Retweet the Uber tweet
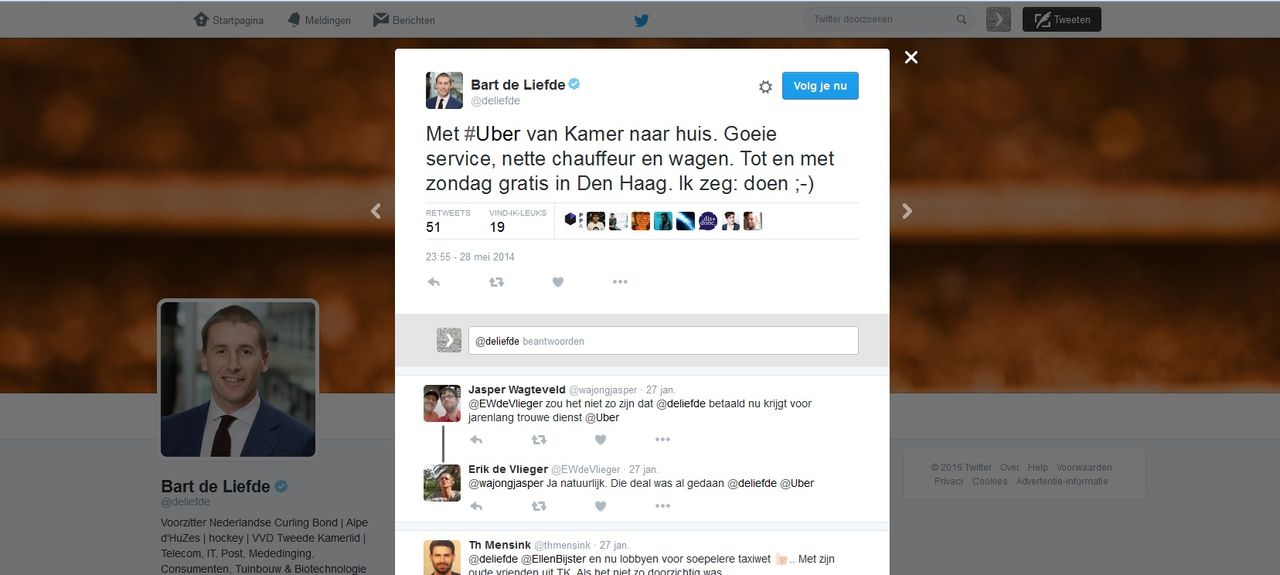Screen dimensions: 1280x575 coord(496,282)
